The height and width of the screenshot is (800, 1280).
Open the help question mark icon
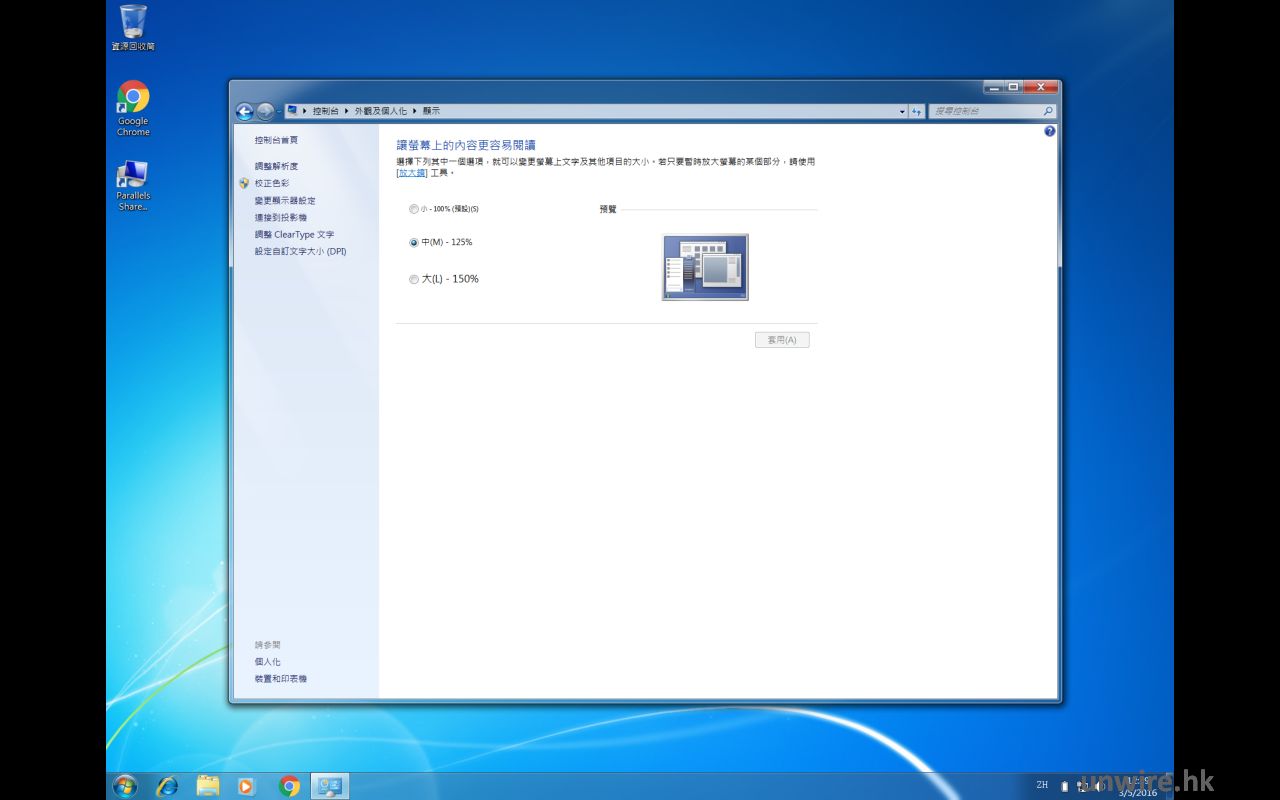[1049, 131]
